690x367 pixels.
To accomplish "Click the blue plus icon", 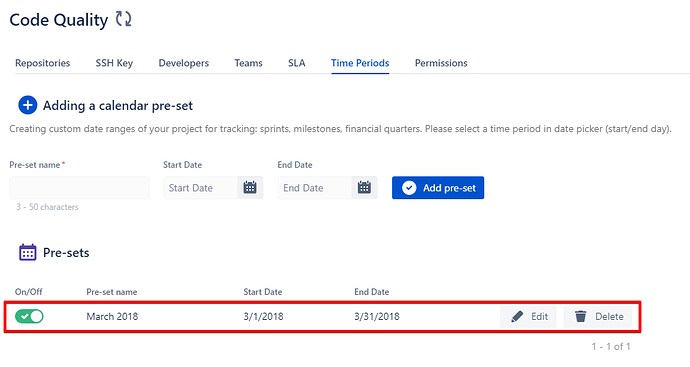I will tap(27, 105).
